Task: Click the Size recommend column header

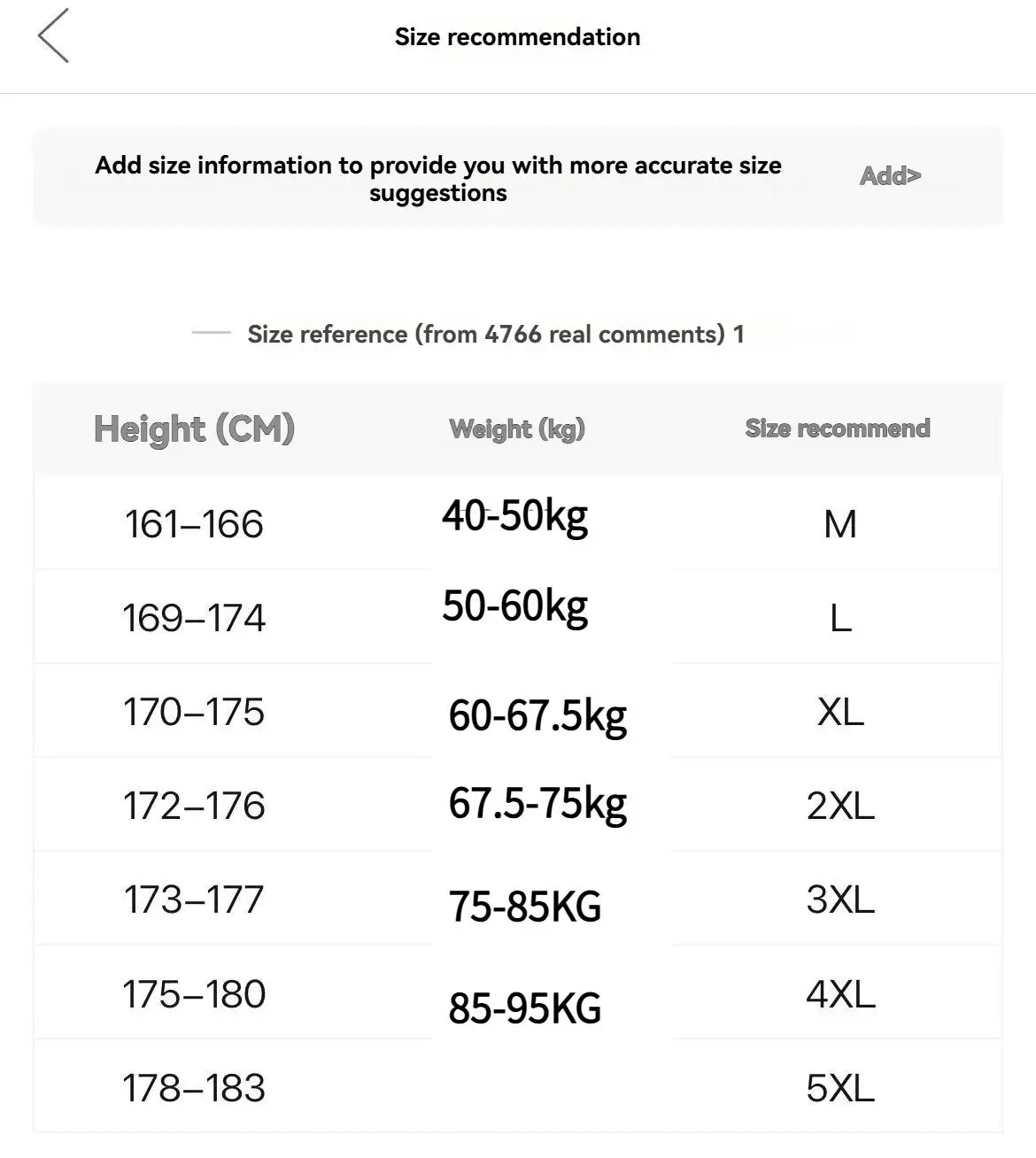Action: (837, 428)
